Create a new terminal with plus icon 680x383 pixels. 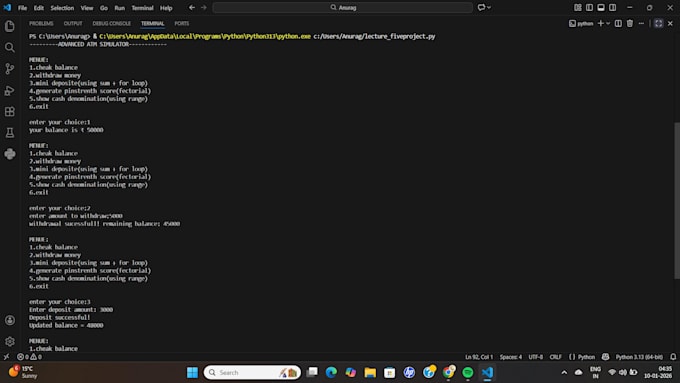tap(601, 23)
